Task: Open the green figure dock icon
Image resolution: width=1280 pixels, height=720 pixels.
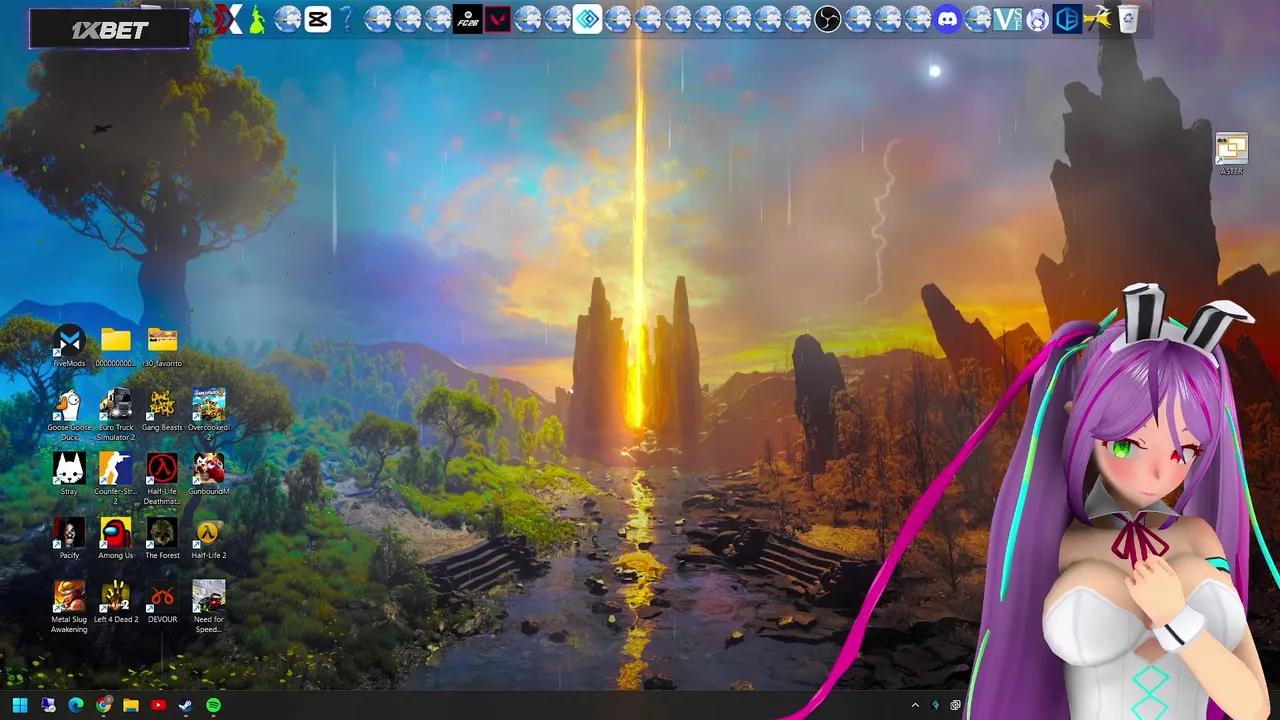Action: pos(257,18)
